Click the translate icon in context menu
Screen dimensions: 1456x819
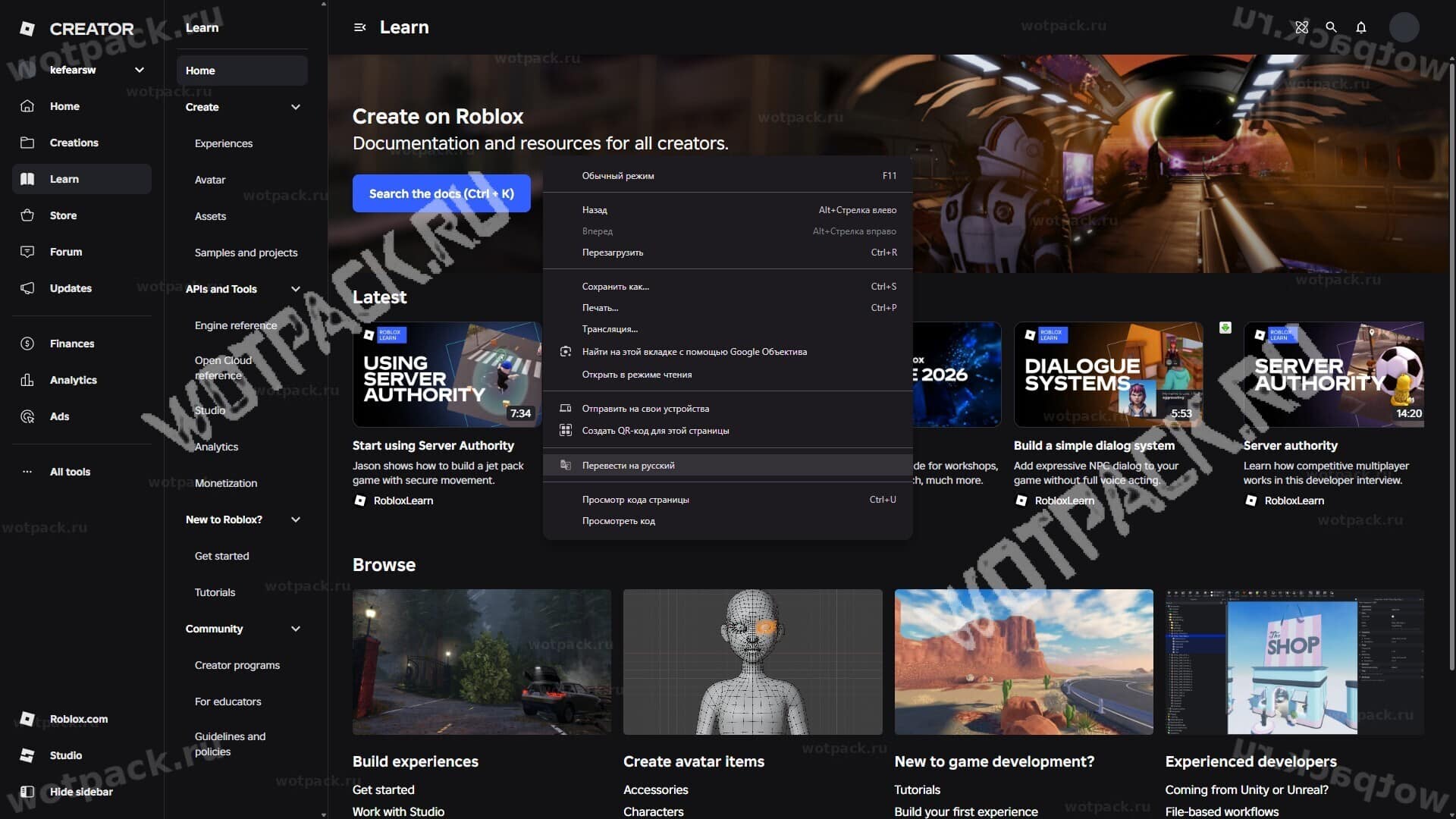pyautogui.click(x=565, y=466)
